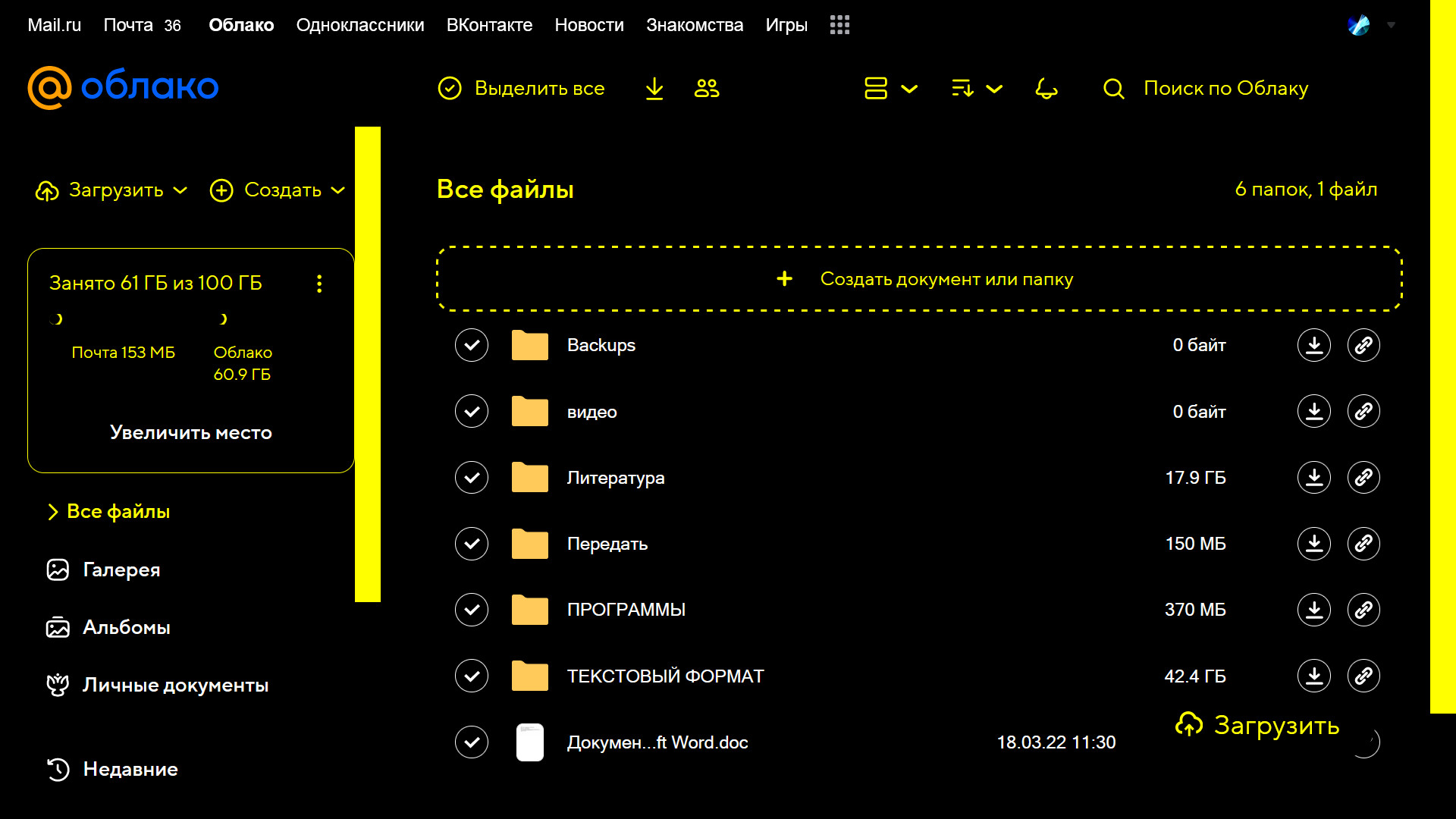The width and height of the screenshot is (1456, 819).
Task: Download ТЕКСТОВЫЙ ФОРМАТ folder
Action: tap(1314, 676)
